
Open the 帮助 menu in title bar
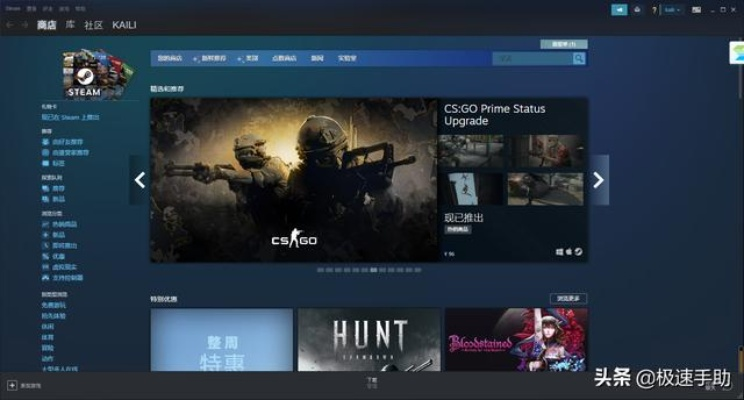tap(80, 9)
